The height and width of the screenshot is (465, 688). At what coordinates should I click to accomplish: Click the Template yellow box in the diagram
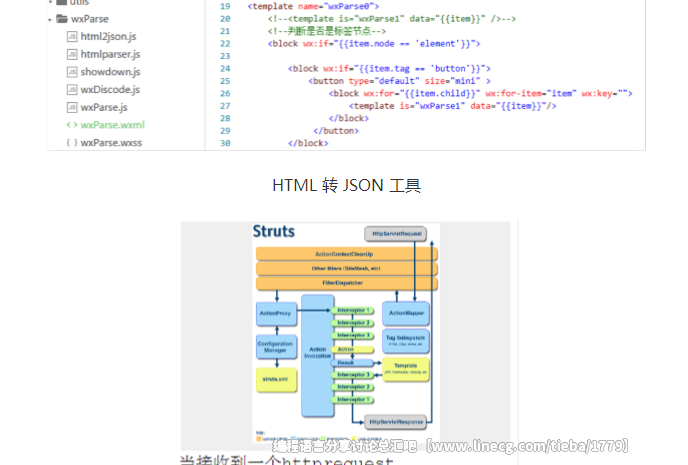click(406, 369)
